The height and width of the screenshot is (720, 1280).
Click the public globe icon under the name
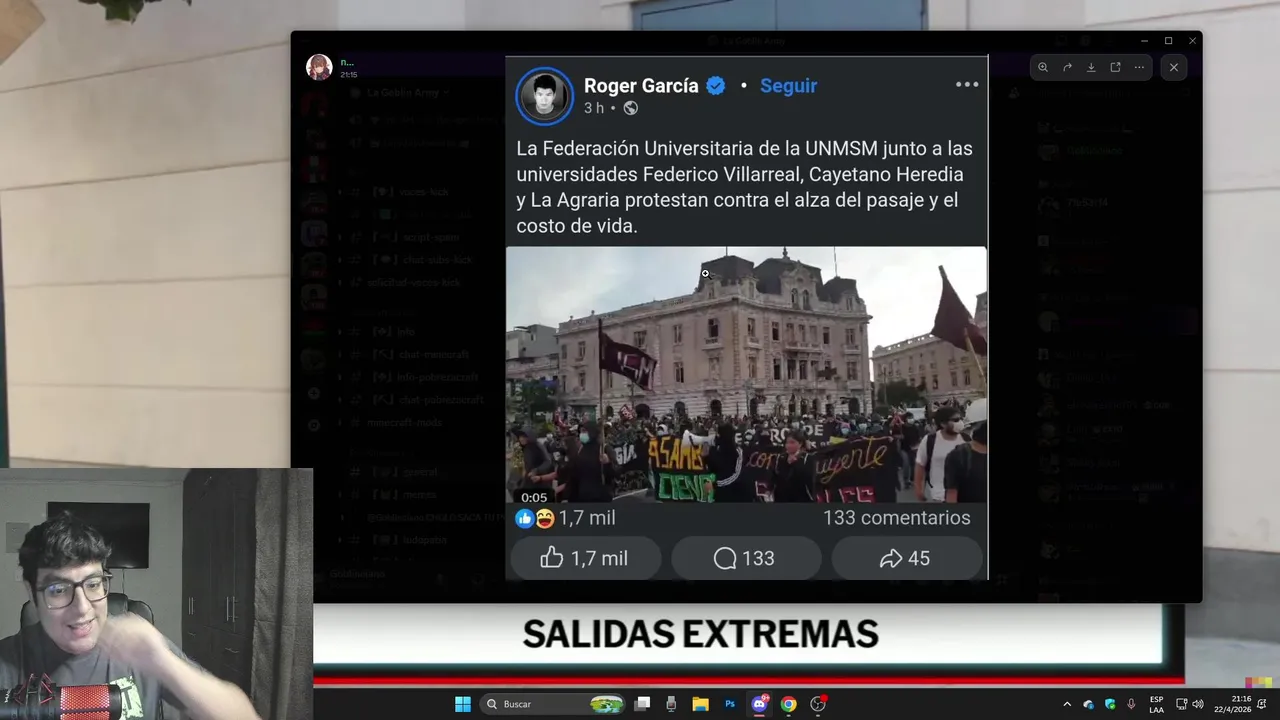[630, 108]
